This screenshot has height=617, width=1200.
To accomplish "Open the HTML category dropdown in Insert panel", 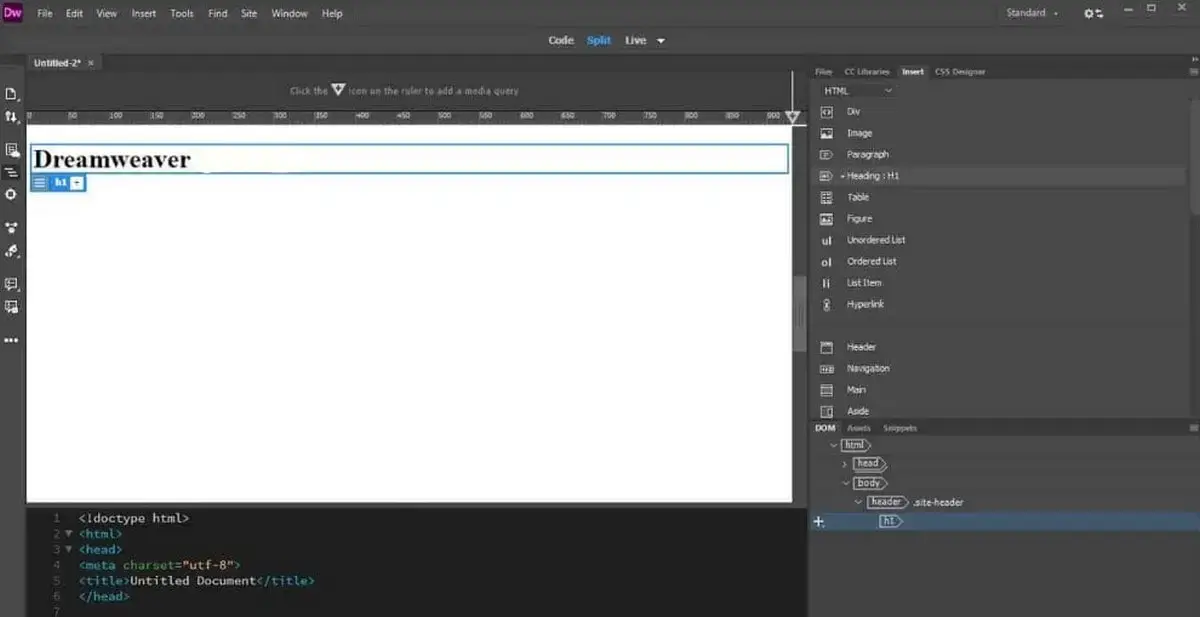I will 858,91.
